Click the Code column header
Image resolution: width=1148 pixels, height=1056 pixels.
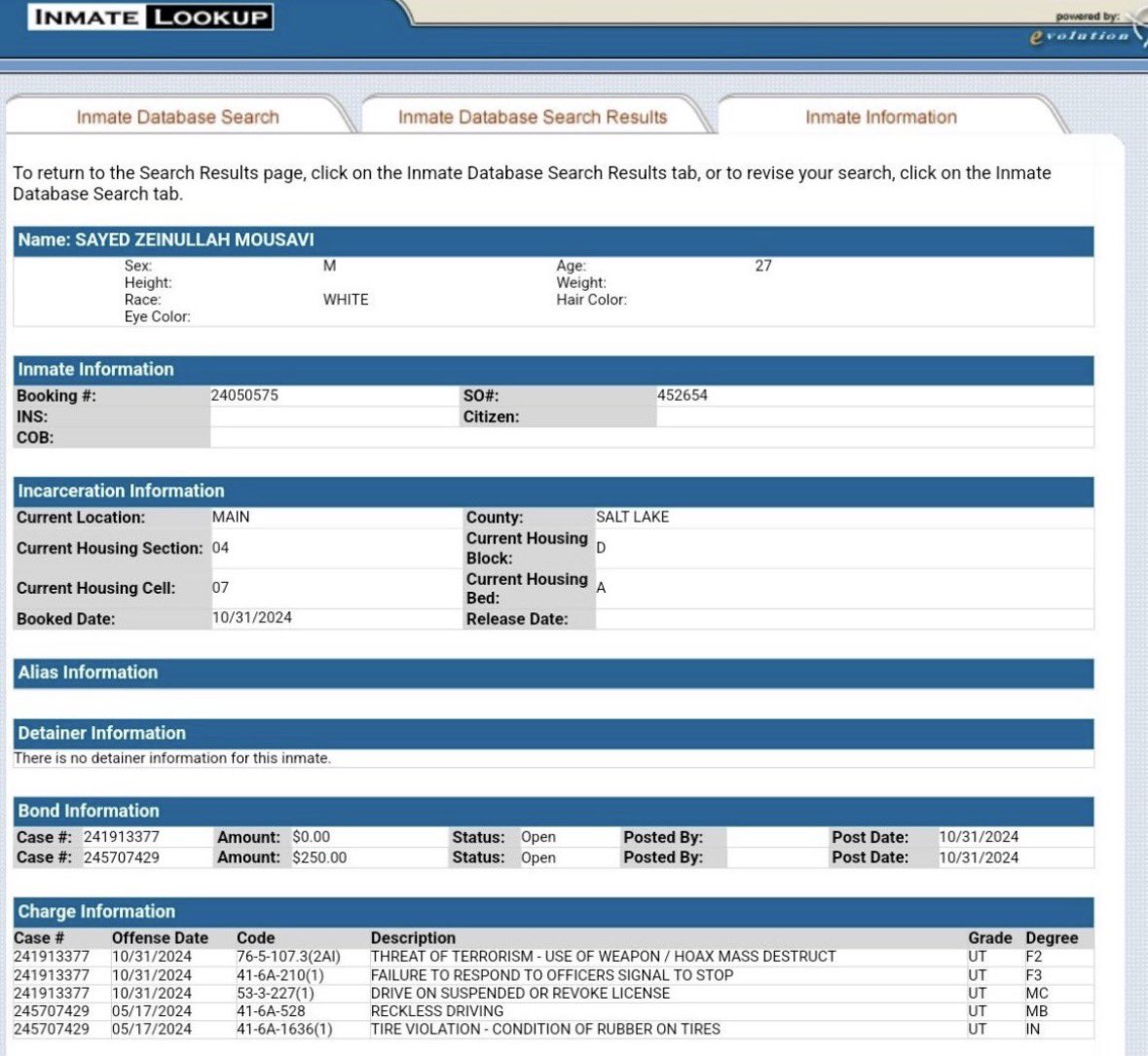pyautogui.click(x=255, y=937)
